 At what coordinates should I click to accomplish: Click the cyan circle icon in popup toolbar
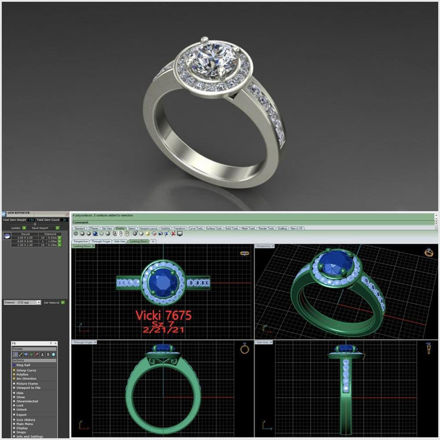tap(53, 354)
